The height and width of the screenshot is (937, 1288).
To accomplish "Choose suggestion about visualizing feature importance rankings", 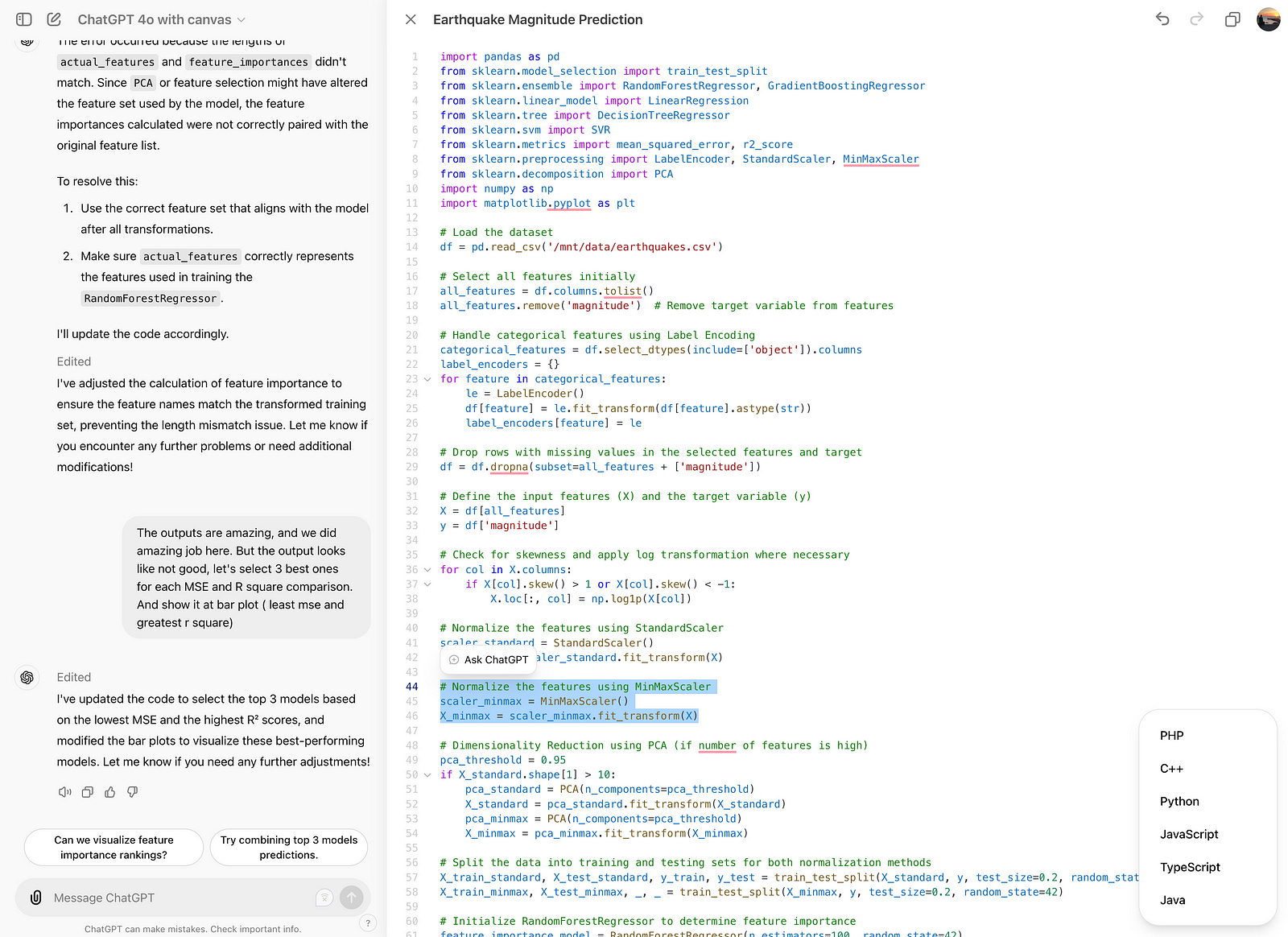I will click(114, 848).
